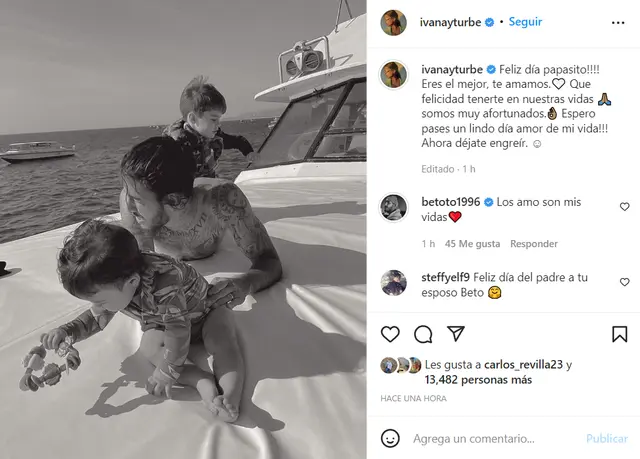Viewport: 640px width, 459px height.
Task: Open comments with the speech bubble icon
Action: [x=423, y=335]
